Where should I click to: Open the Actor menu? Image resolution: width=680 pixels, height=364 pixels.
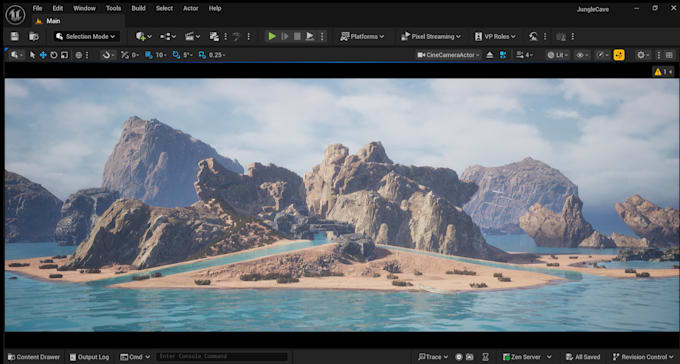[x=190, y=8]
